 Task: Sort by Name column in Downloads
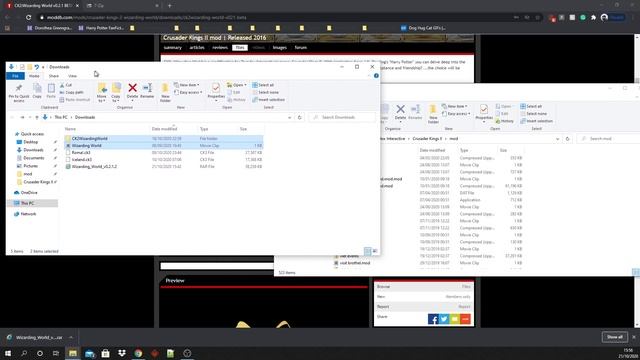(71, 129)
